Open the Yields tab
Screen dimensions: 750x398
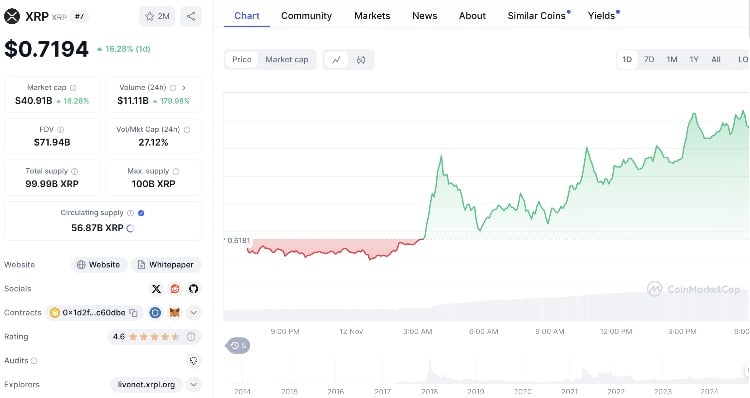click(x=603, y=16)
